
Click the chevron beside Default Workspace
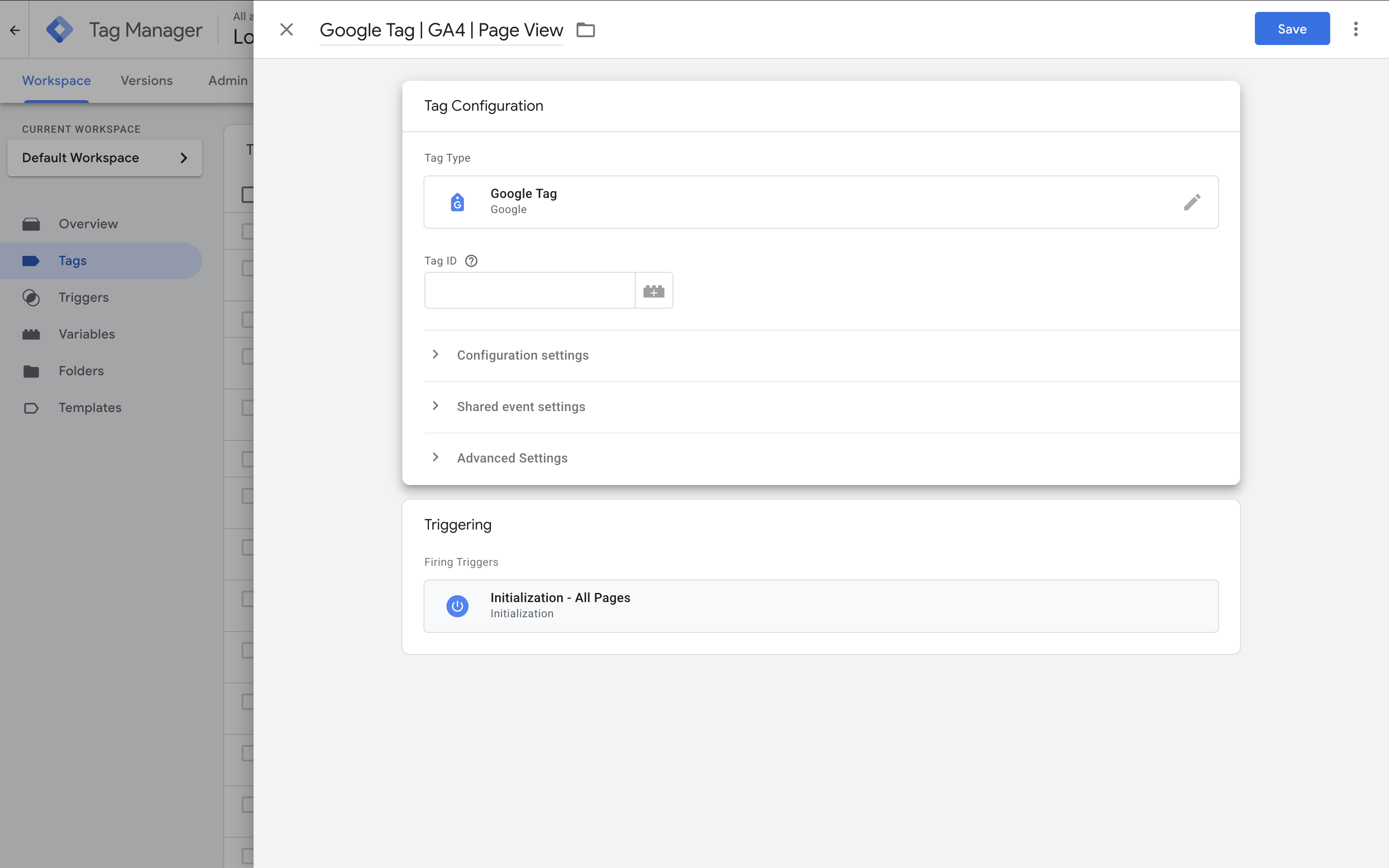click(184, 158)
